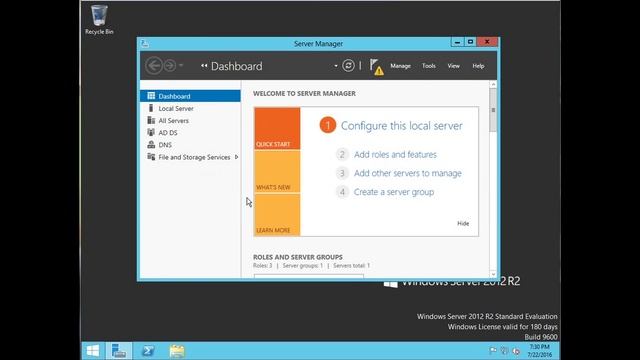This screenshot has height=360, width=640.
Task: Click the network icon in tray
Action: pos(504,351)
